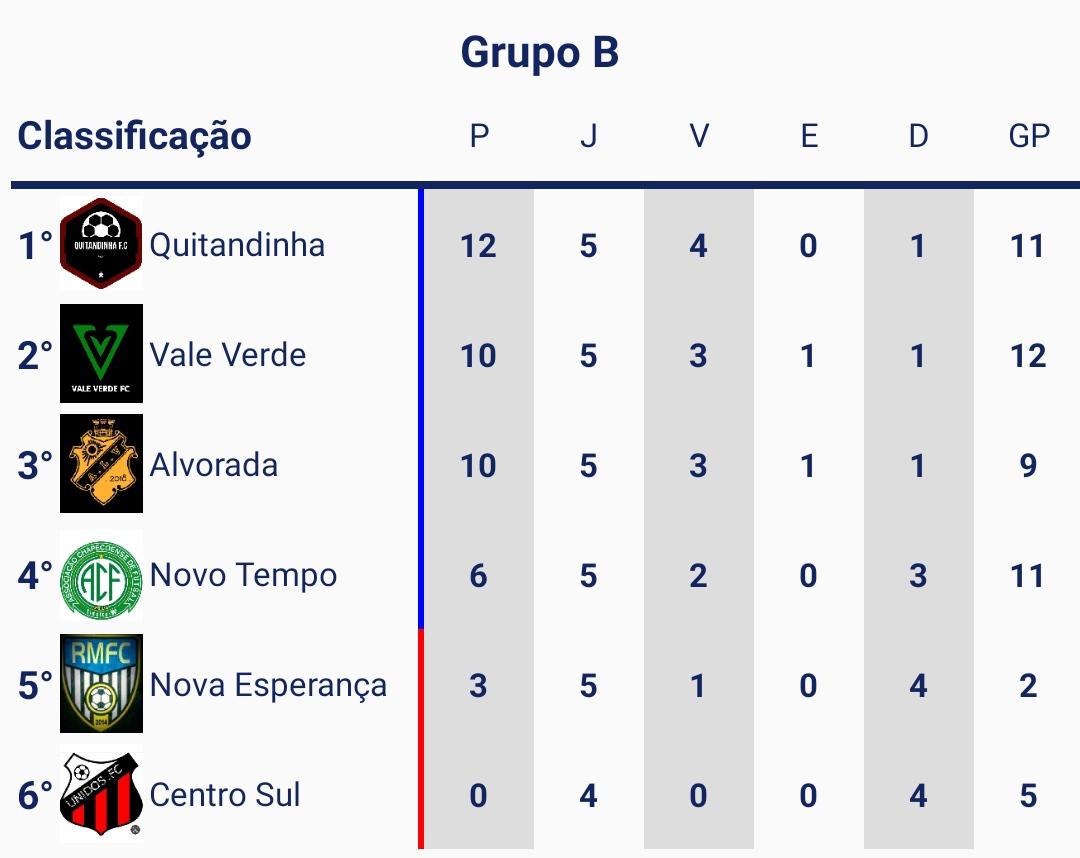This screenshot has width=1080, height=858.
Task: Select the Alvorada team name
Action: click(214, 465)
